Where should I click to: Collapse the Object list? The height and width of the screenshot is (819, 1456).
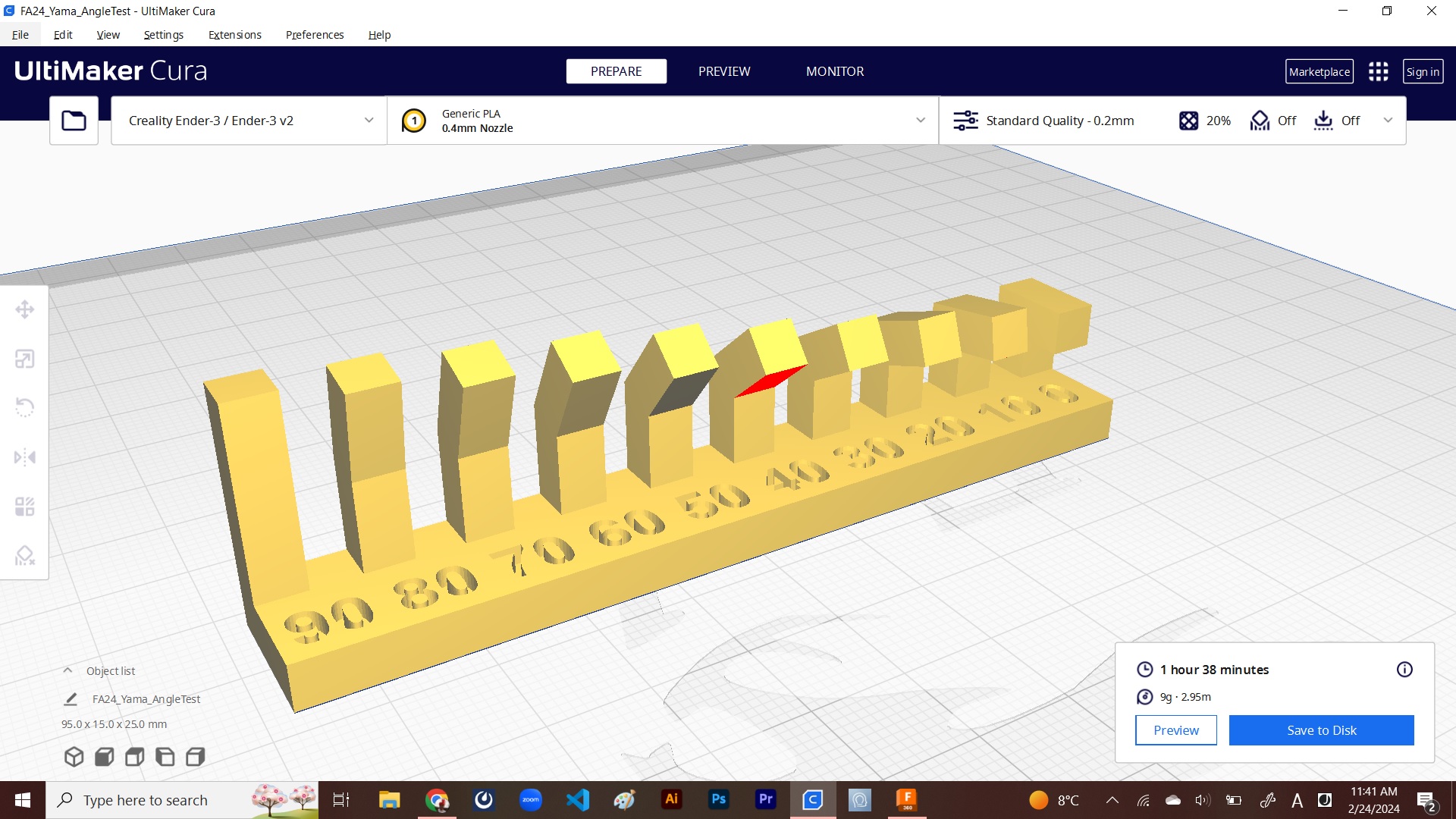pos(67,670)
